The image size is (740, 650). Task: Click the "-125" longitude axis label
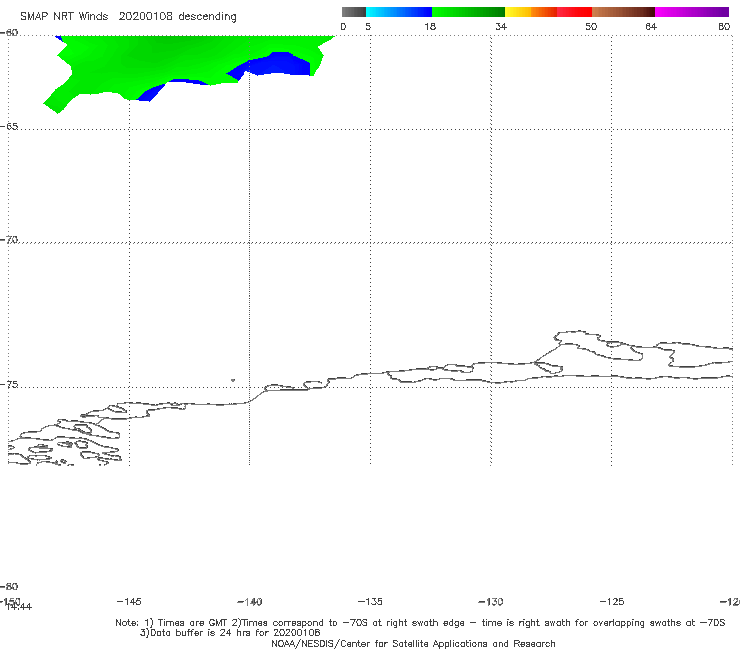tap(612, 601)
